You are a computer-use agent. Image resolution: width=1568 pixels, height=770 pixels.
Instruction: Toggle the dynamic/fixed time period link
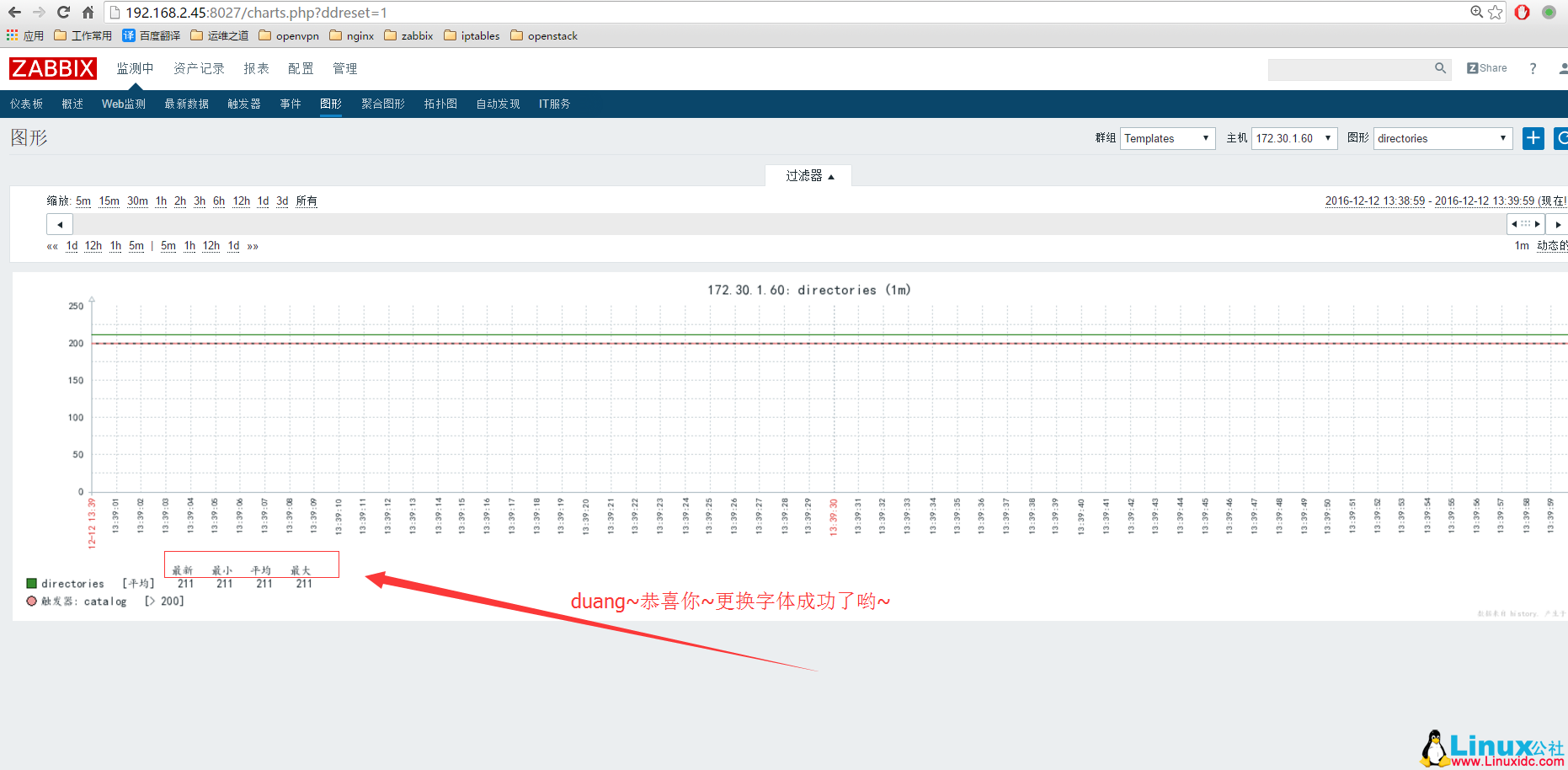[1551, 246]
